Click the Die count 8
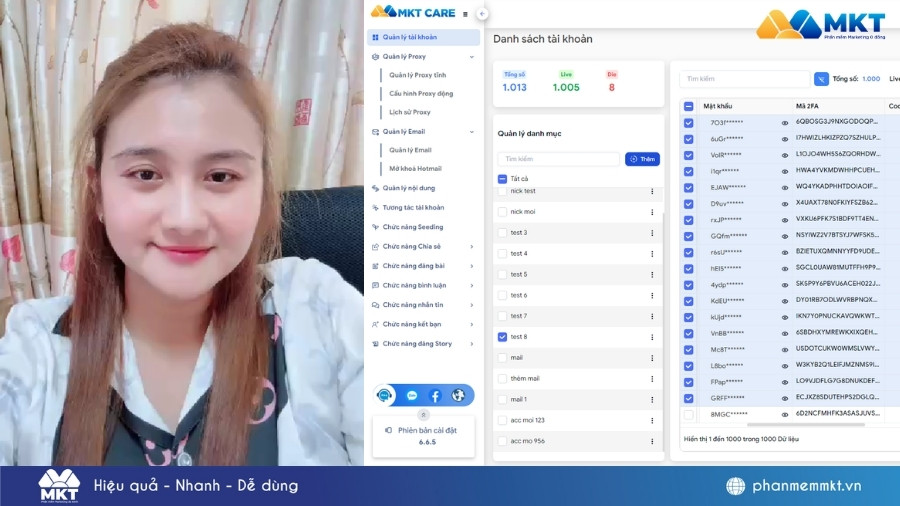Viewport: 900px width, 506px height. (x=612, y=88)
